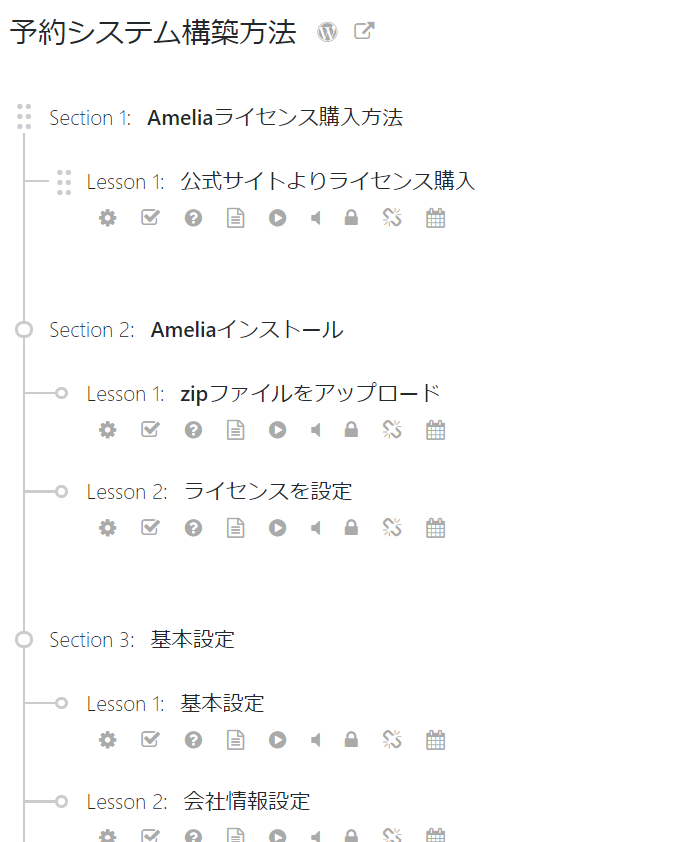Click help icon under zipファイルをアップロード lesson
This screenshot has height=842, width=683.
point(193,430)
